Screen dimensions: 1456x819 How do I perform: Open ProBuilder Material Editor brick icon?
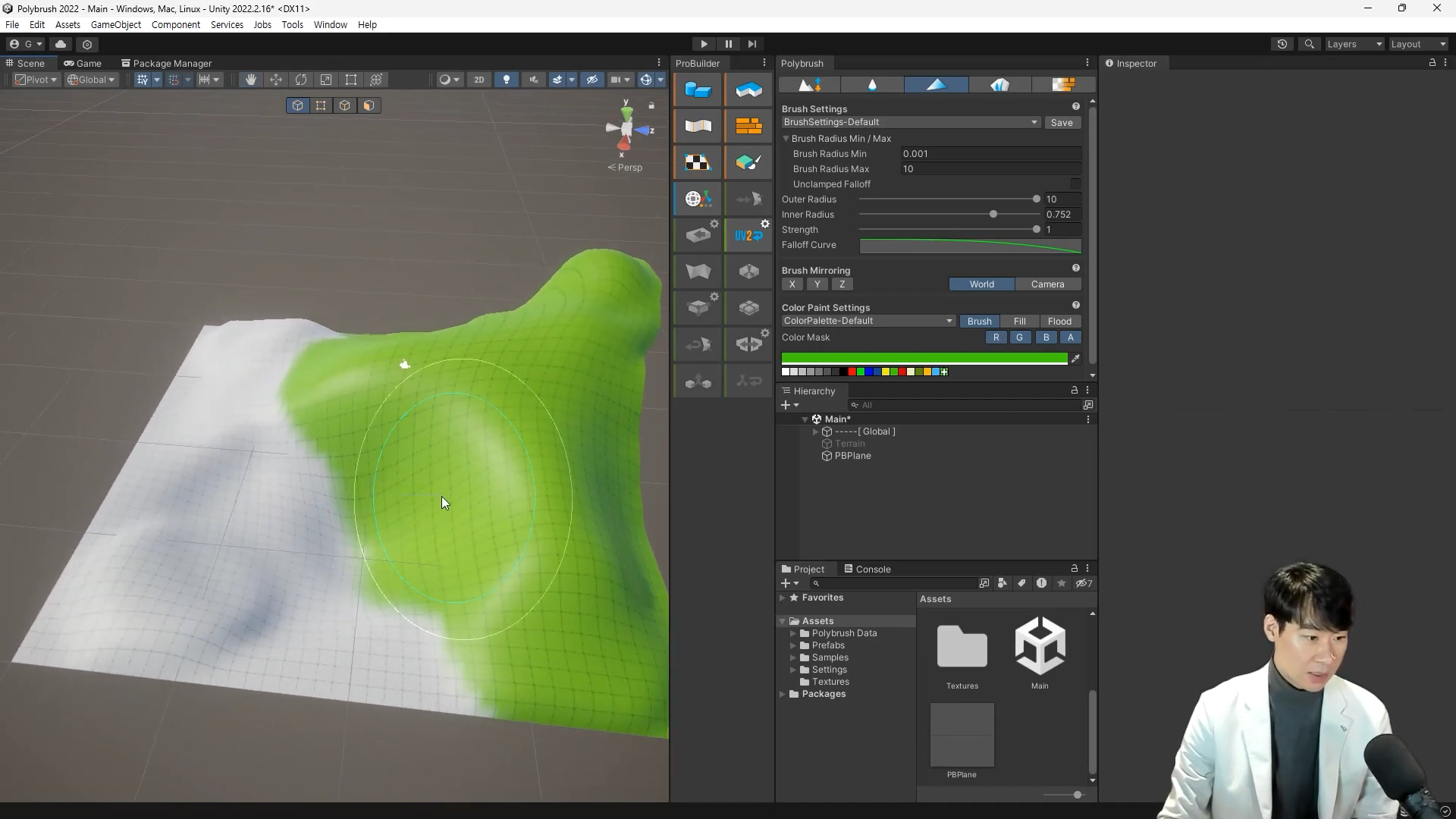(x=748, y=127)
